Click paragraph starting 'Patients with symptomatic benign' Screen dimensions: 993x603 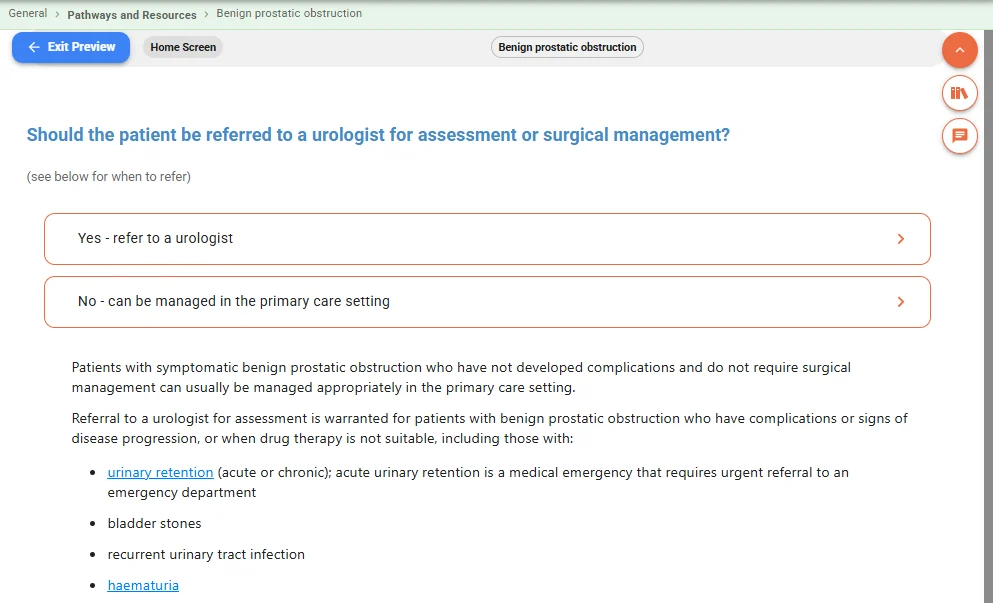coord(461,378)
